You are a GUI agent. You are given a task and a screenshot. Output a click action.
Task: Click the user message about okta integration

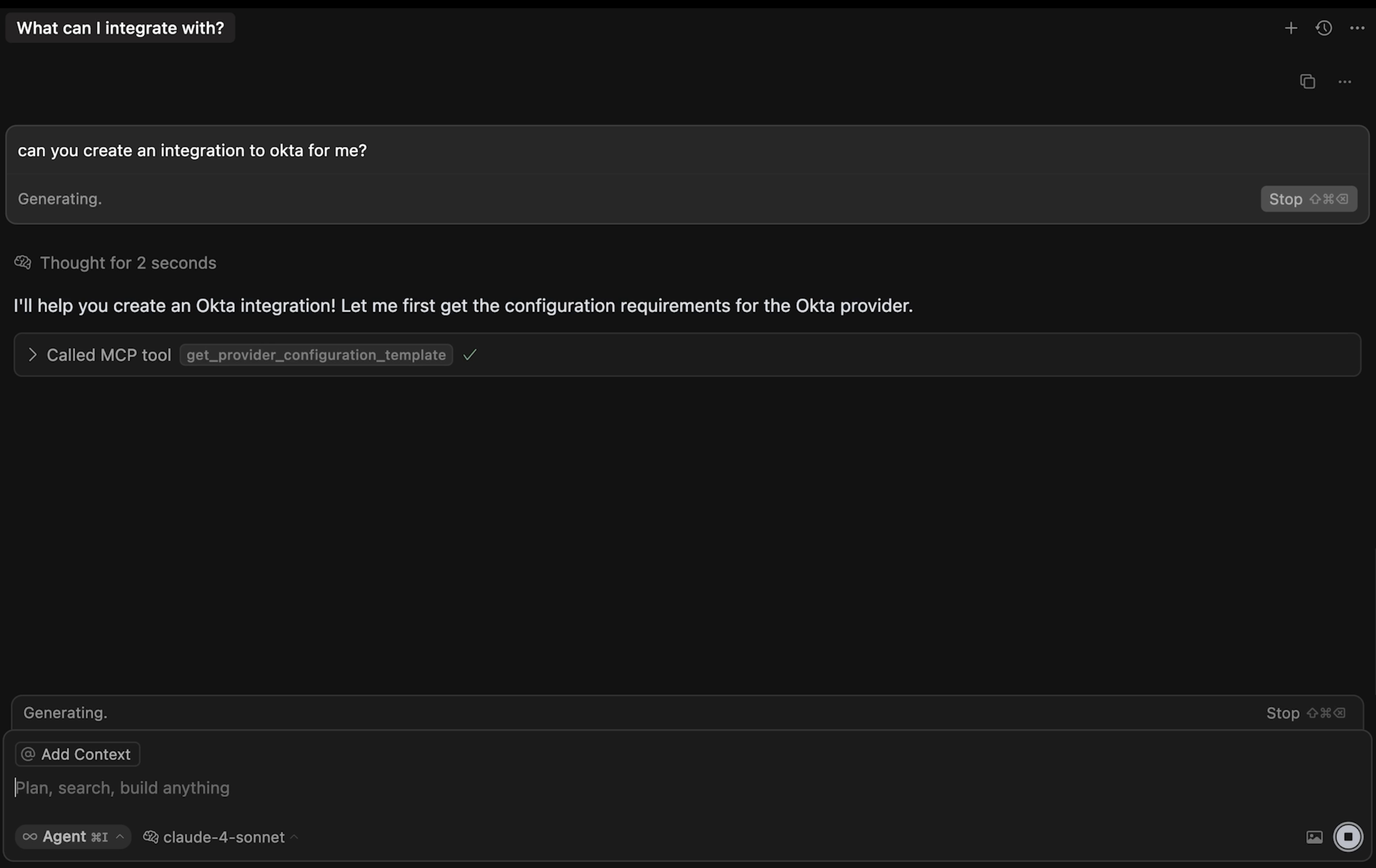click(x=192, y=151)
